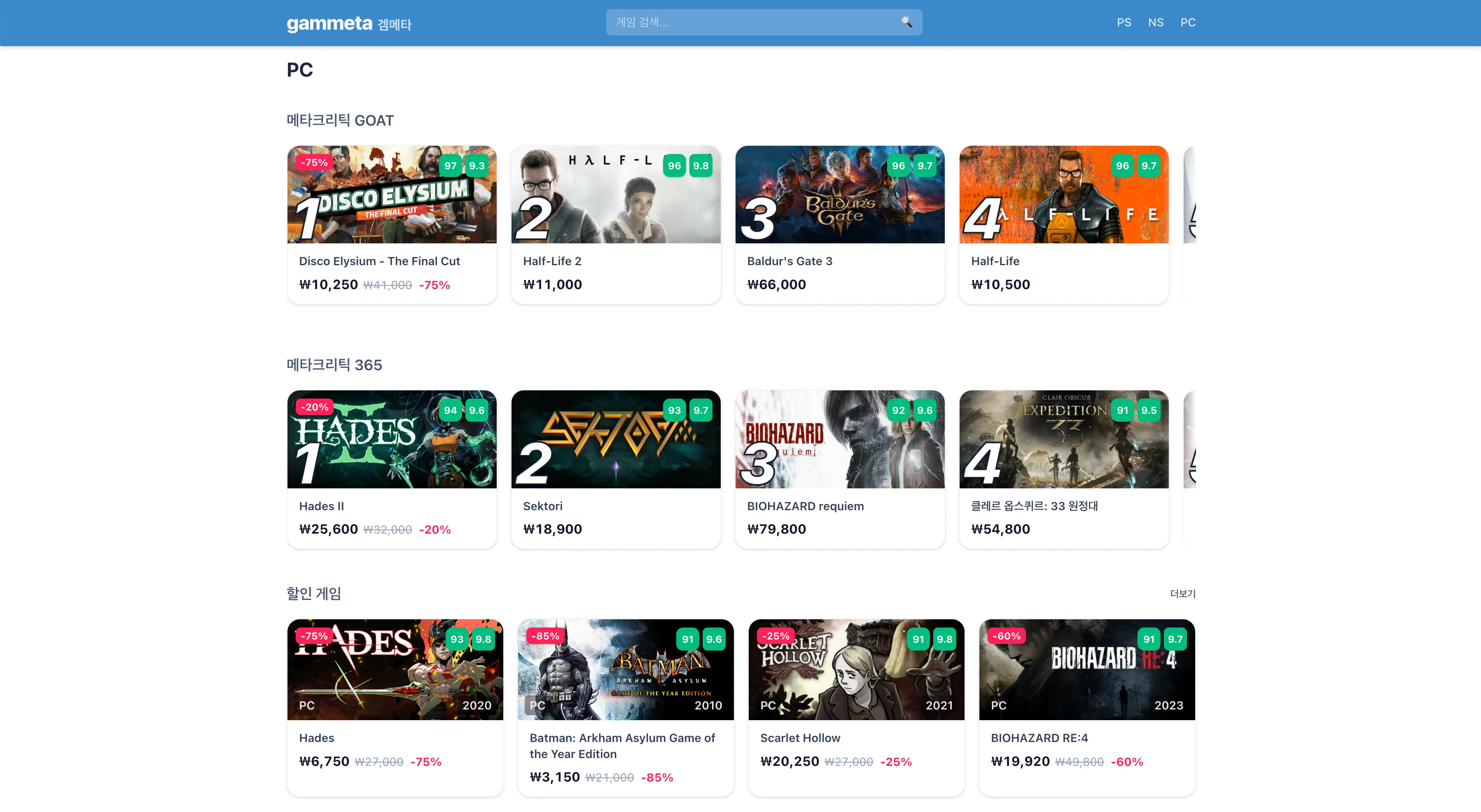Click the search magnifier icon

point(906,22)
